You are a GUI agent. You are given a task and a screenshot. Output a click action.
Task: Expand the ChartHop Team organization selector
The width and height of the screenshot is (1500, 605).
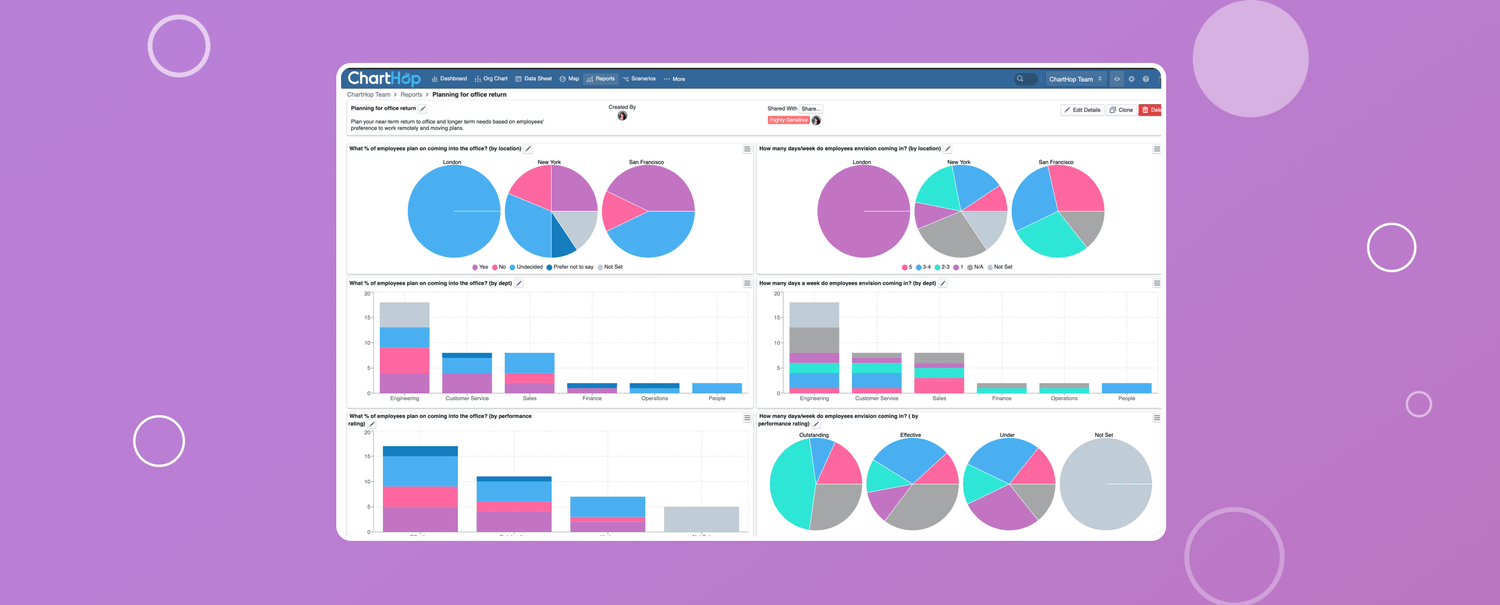tap(1076, 79)
